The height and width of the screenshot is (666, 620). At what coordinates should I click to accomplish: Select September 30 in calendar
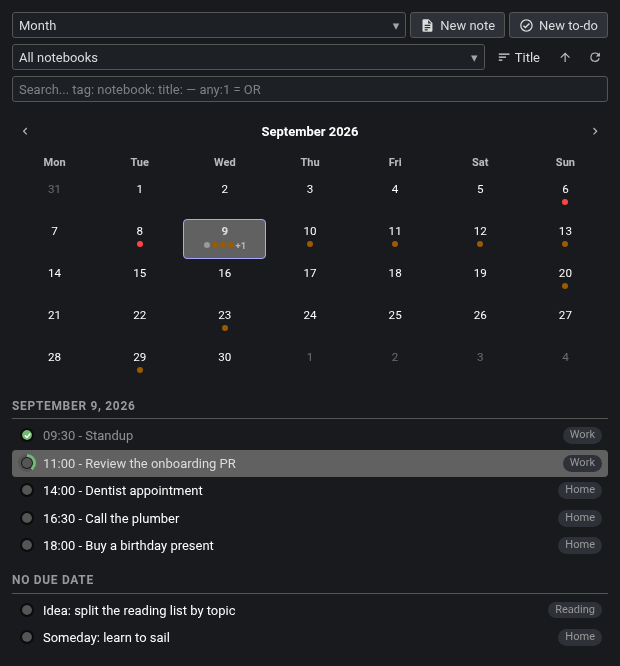pos(225,365)
